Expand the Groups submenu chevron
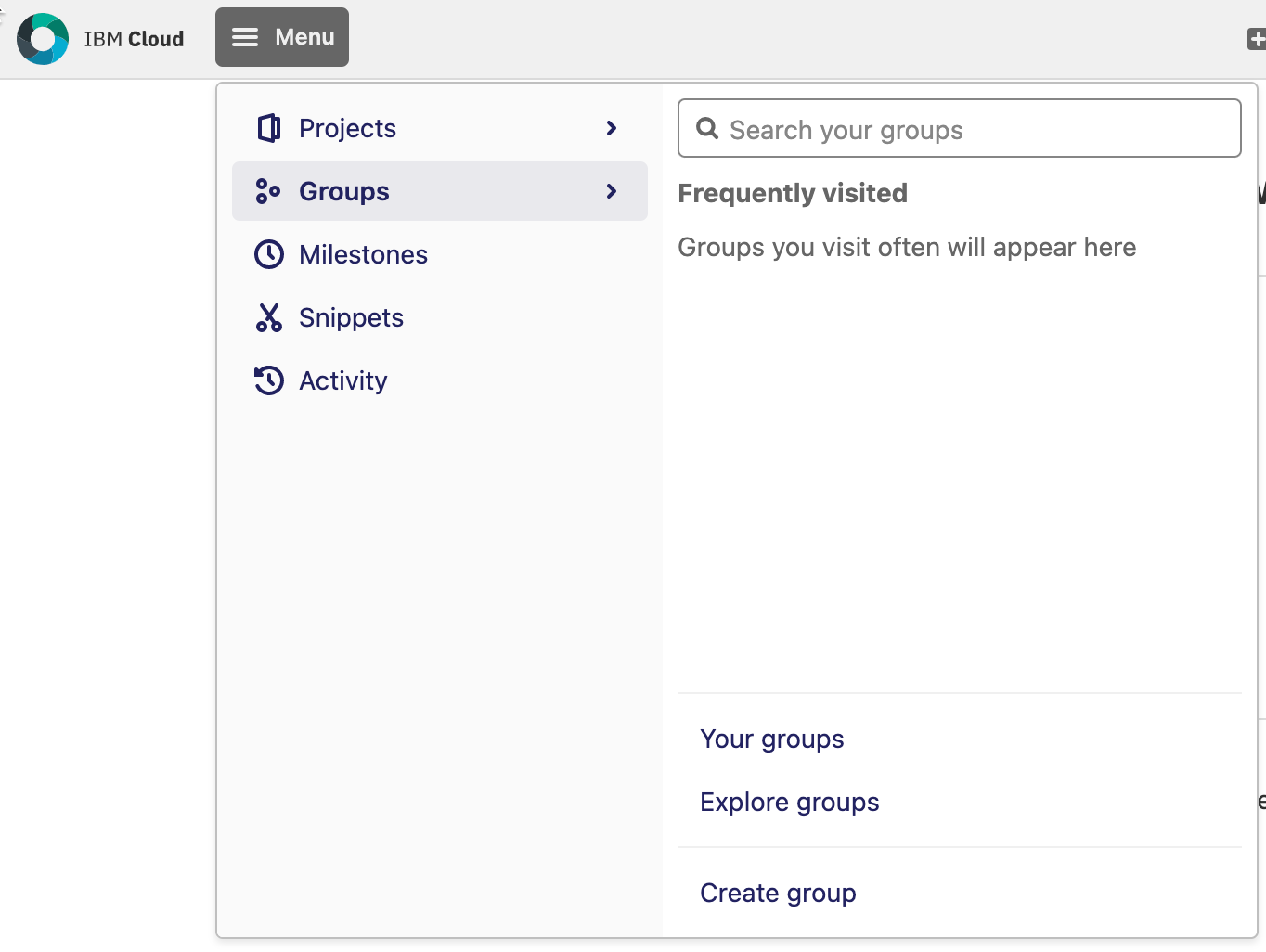This screenshot has width=1266, height=952. pyautogui.click(x=611, y=191)
